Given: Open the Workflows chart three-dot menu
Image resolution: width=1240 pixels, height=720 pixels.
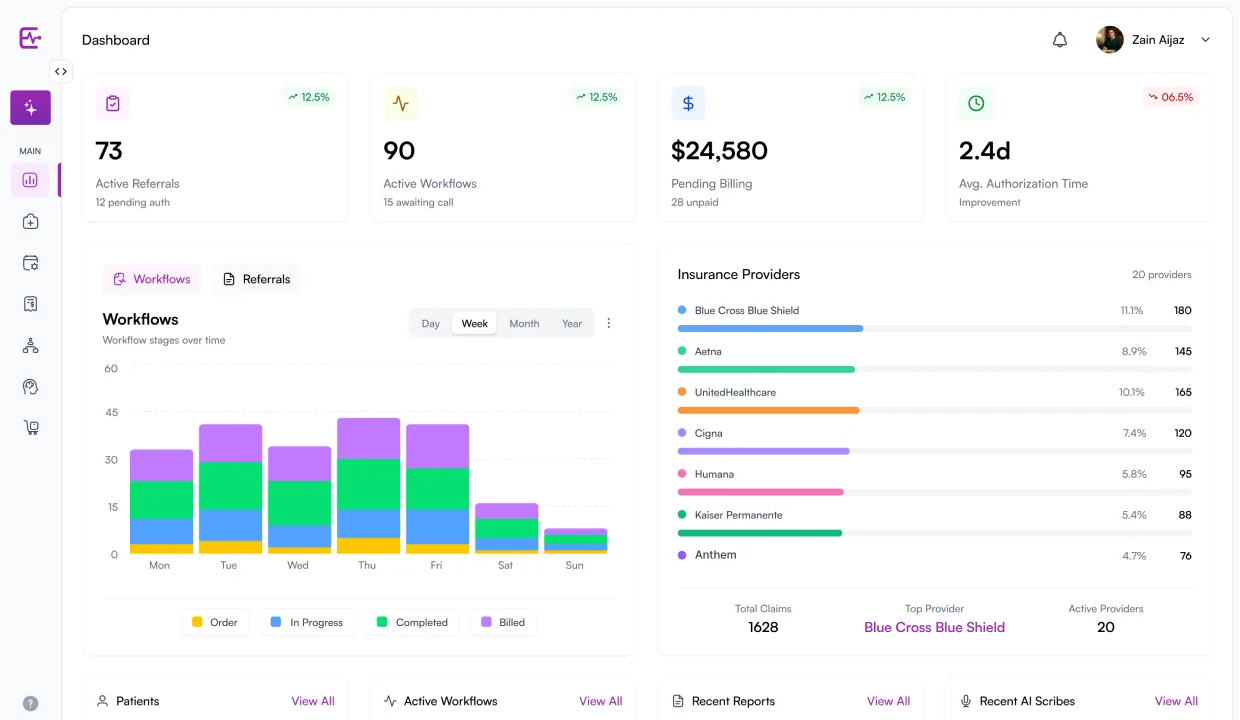Looking at the screenshot, I should point(609,323).
